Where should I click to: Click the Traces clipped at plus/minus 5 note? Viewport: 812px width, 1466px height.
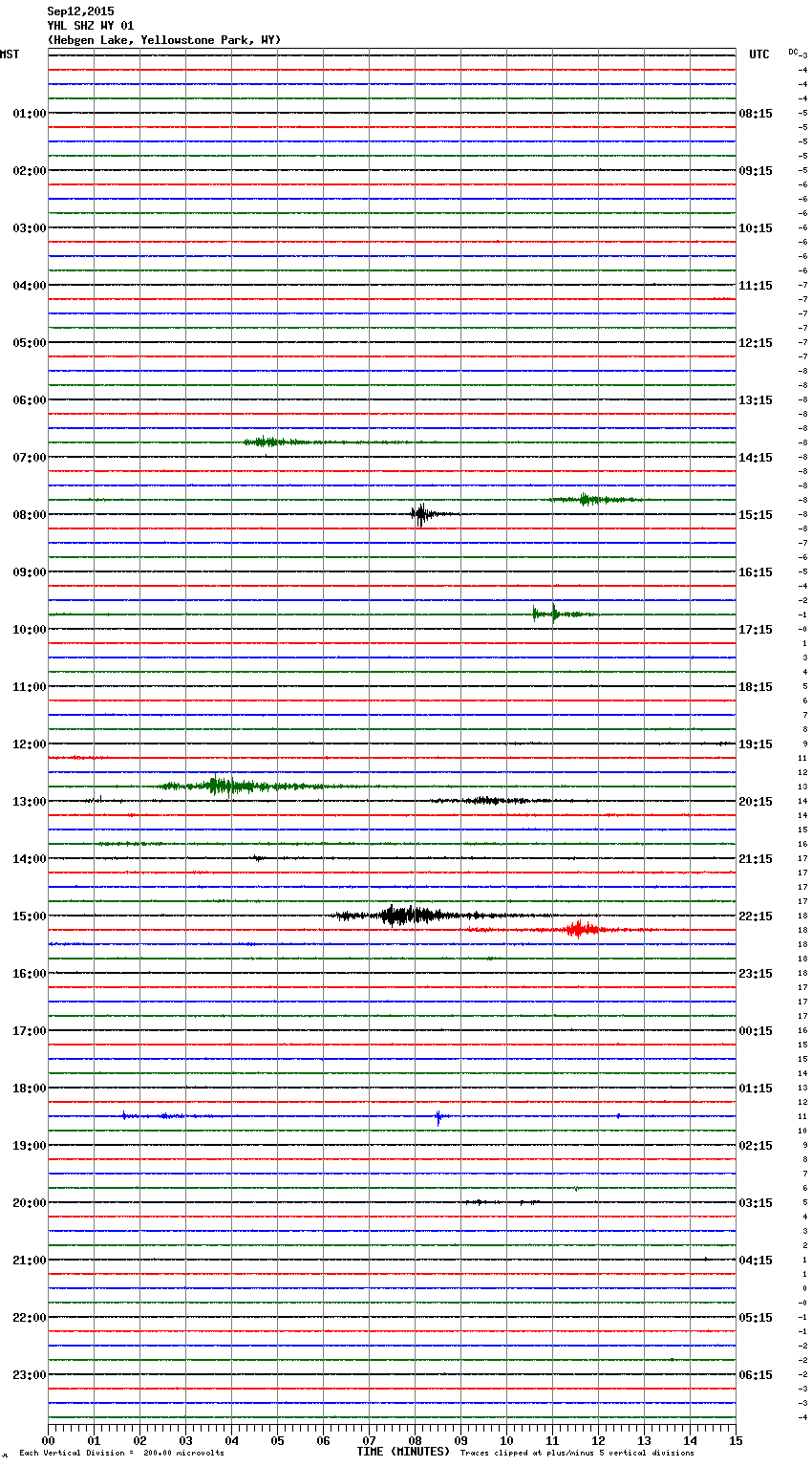click(x=577, y=1454)
